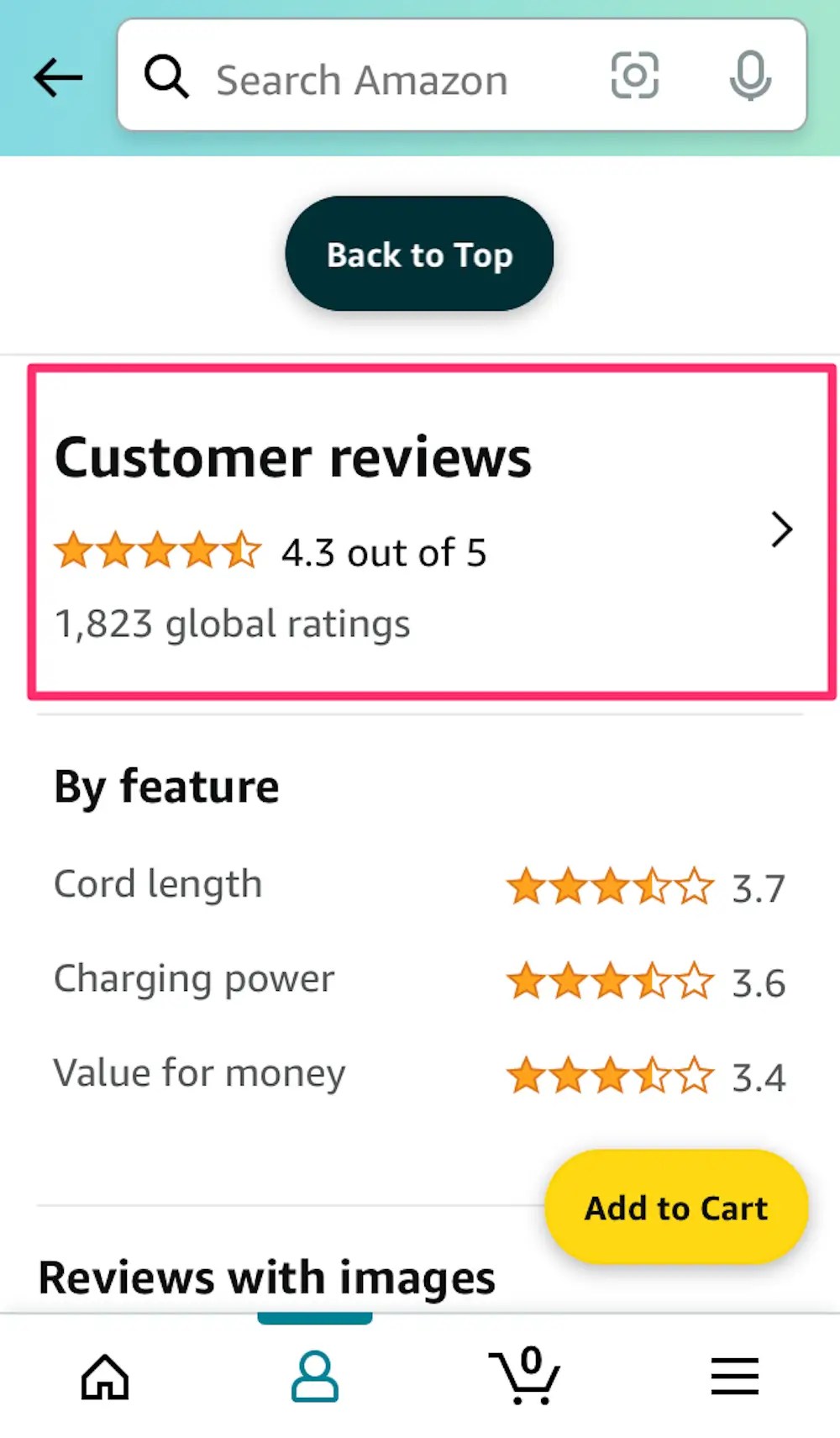Image resolution: width=840 pixels, height=1438 pixels.
Task: Tap Add to Cart
Action: pos(675,1208)
